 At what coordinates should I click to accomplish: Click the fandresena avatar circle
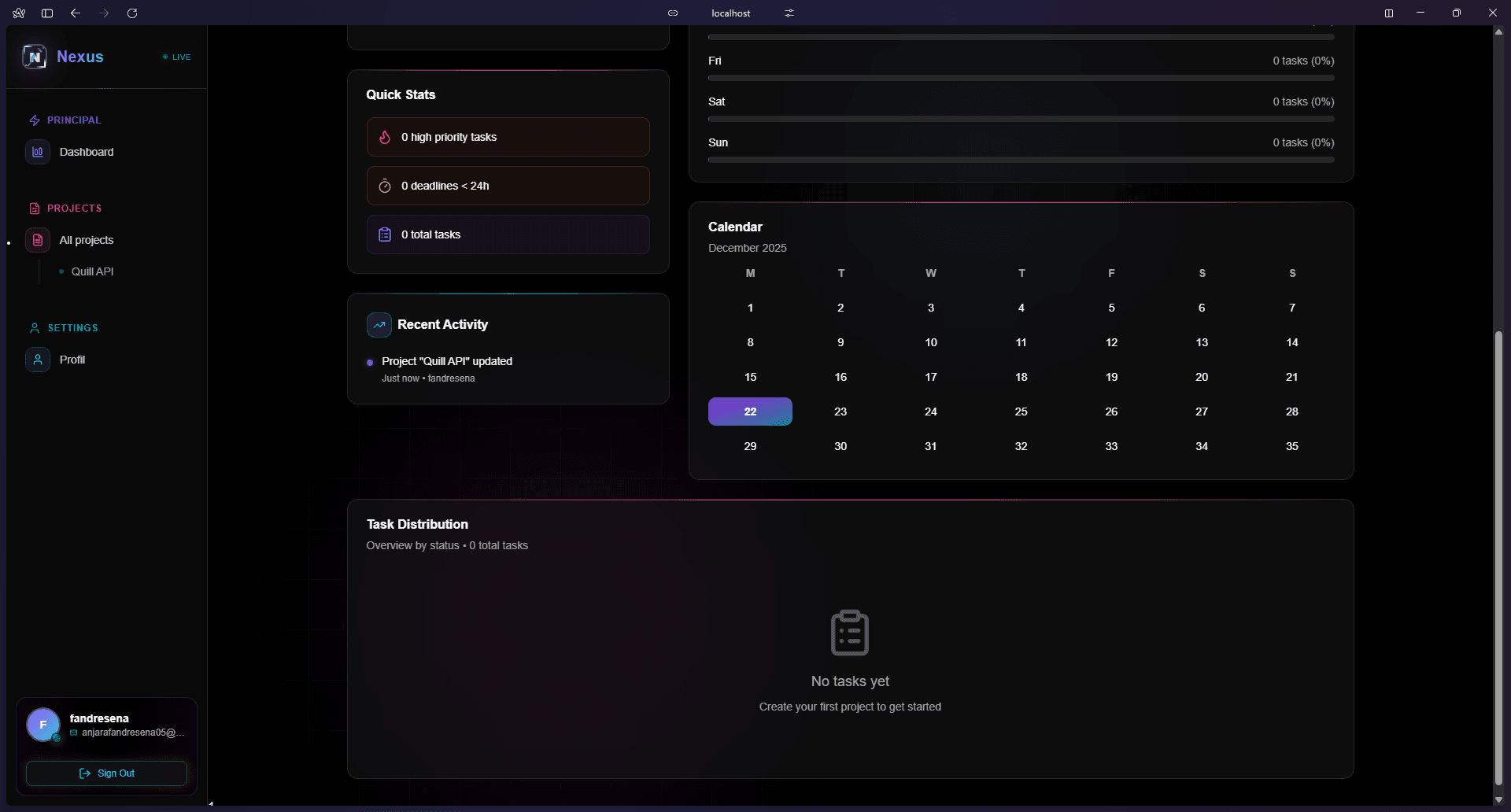[43, 725]
